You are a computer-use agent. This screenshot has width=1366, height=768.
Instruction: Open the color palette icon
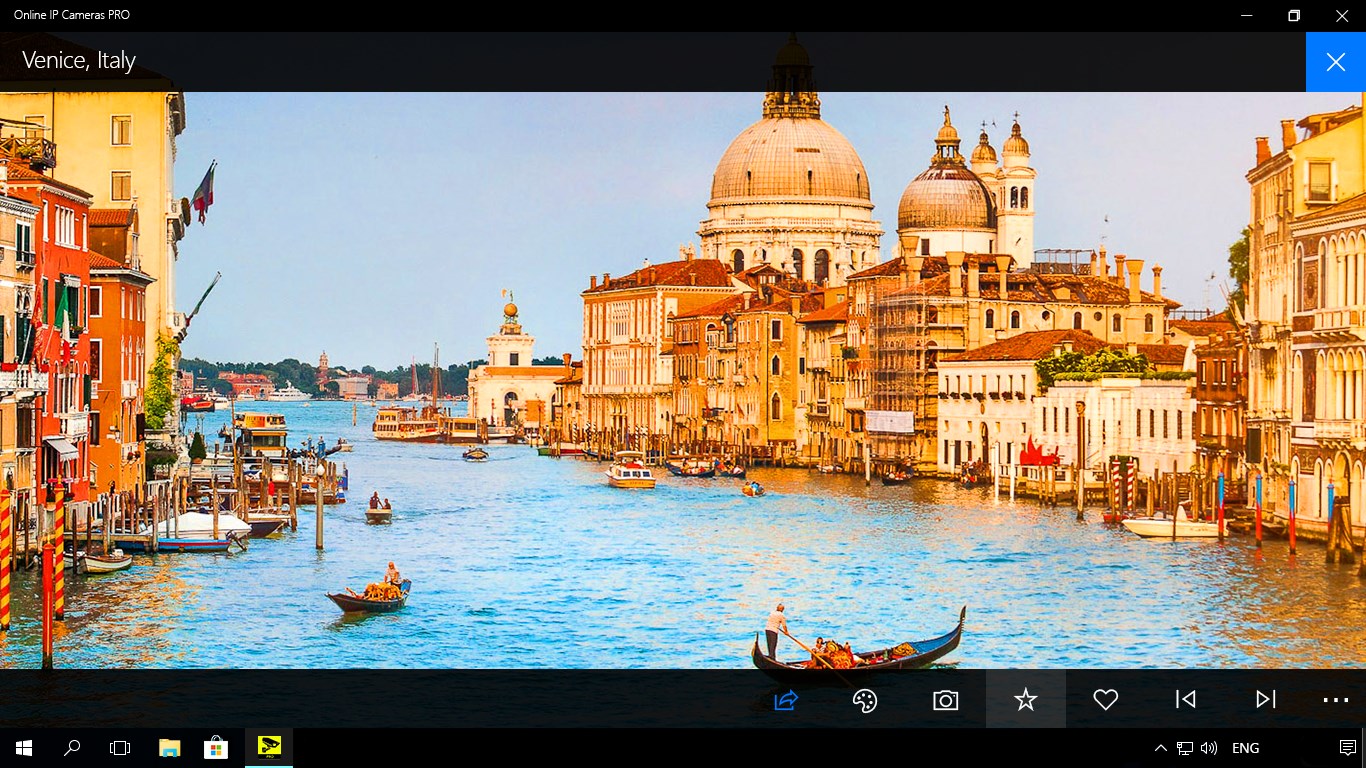coord(865,700)
